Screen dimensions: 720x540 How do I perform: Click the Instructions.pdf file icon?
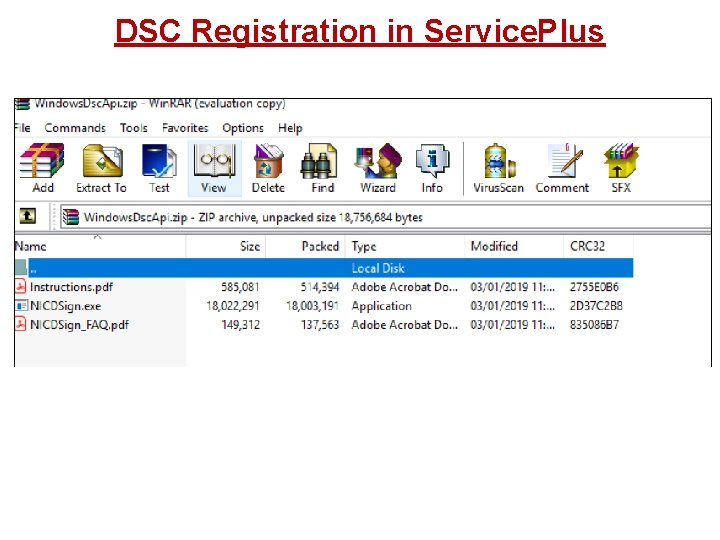[x=20, y=286]
